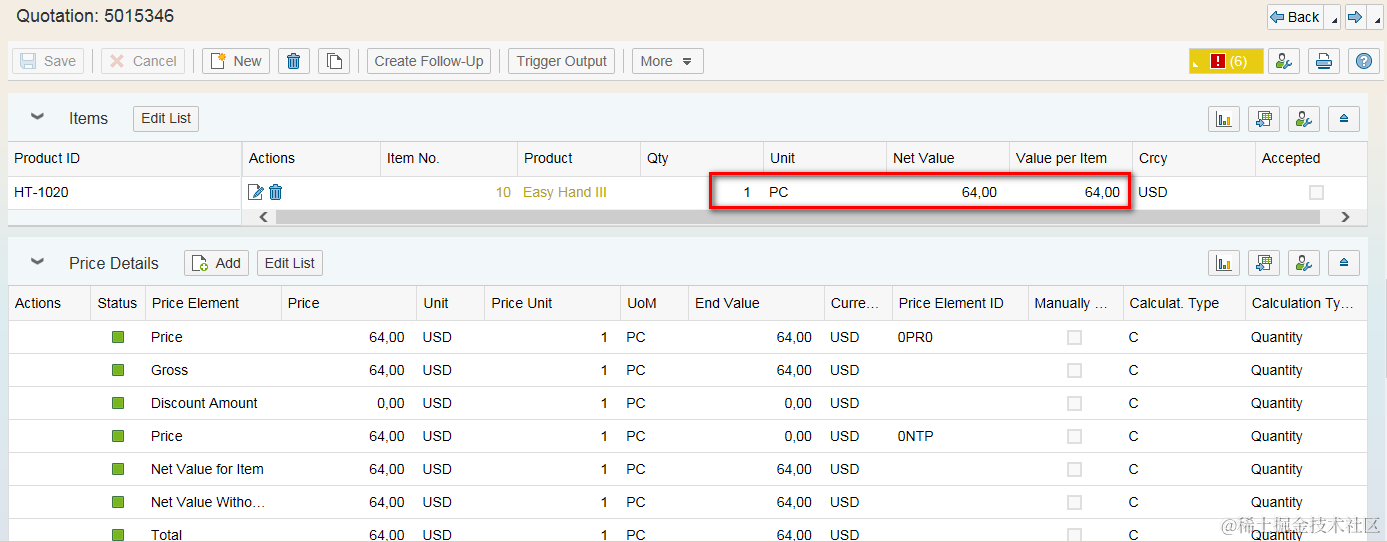1387x542 pixels.
Task: Click the edit pencil icon for HT-1020
Action: 256,192
